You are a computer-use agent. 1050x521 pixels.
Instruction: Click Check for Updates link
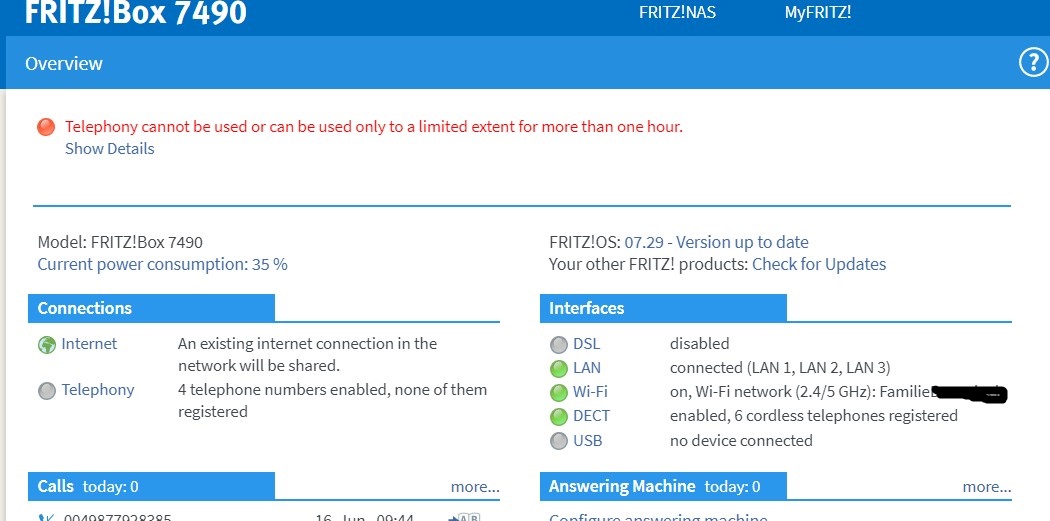819,265
